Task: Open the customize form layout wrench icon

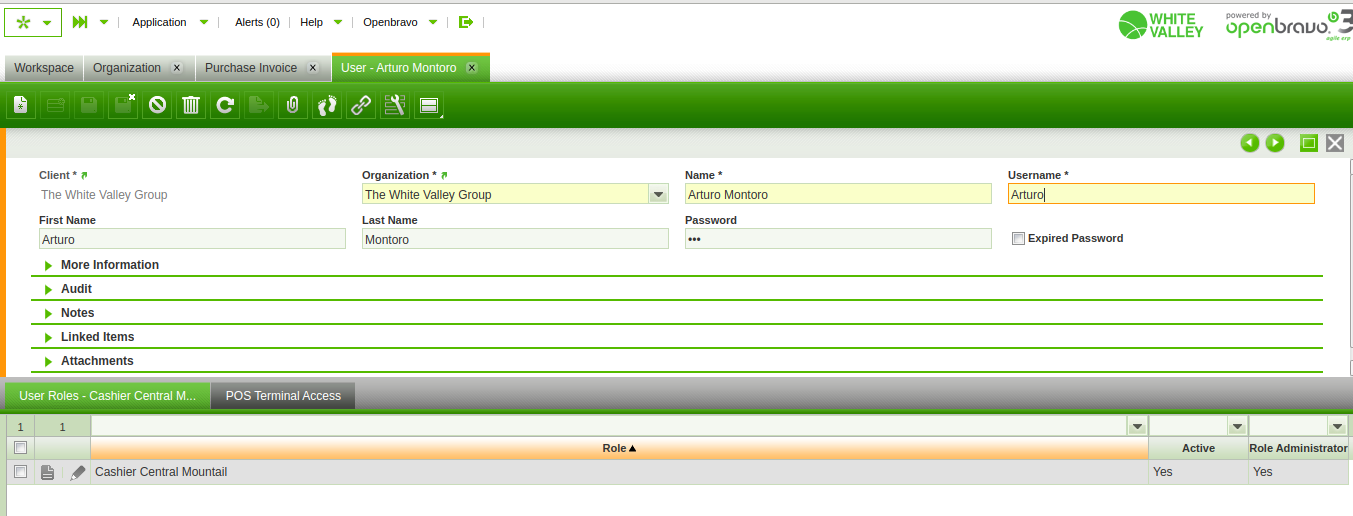Action: point(395,104)
